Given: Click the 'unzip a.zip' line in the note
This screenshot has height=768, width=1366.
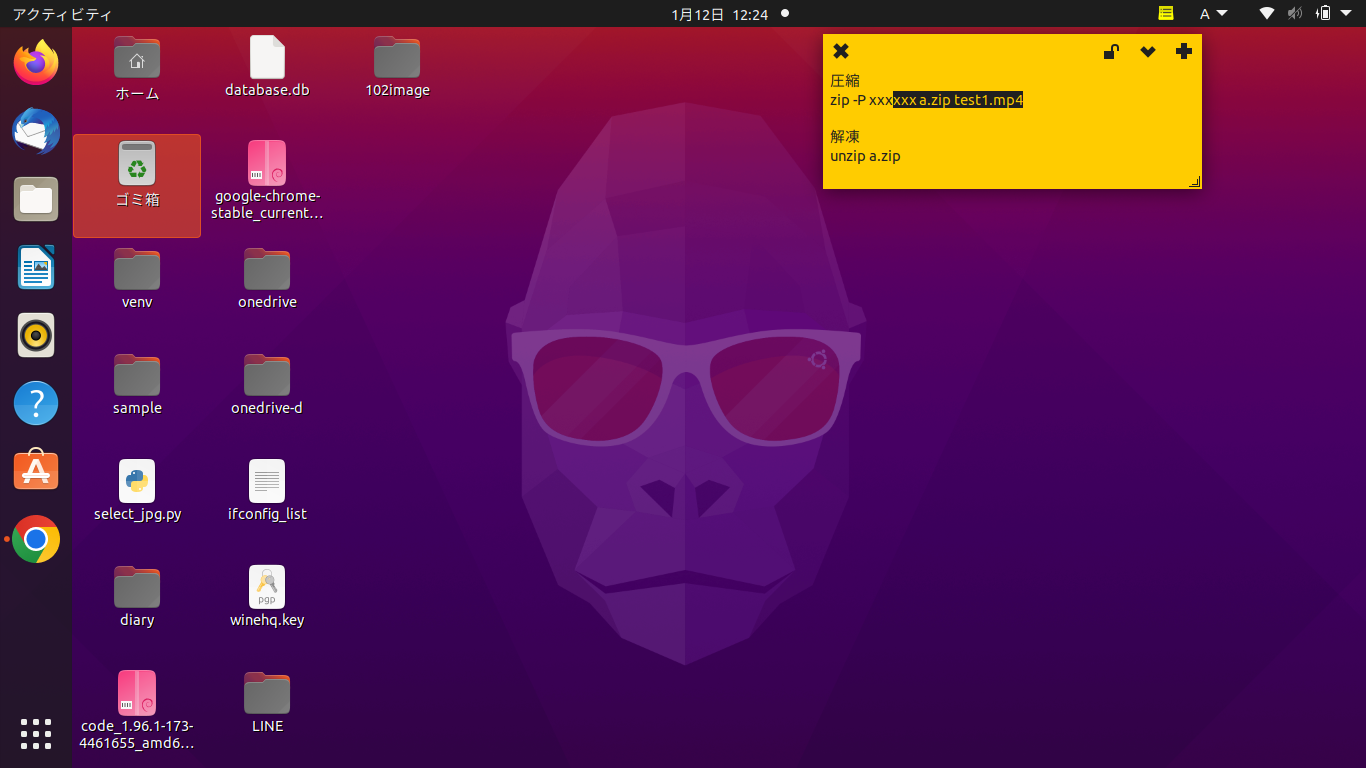Looking at the screenshot, I should coord(865,156).
